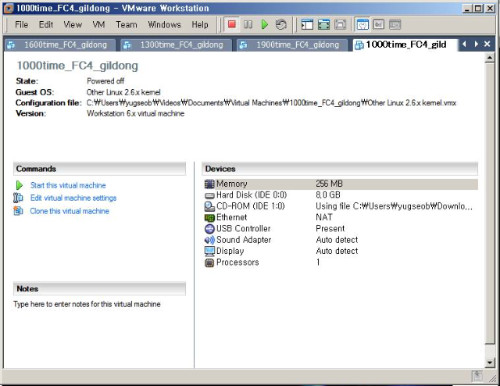Click the green play icon beside Start command

tap(19, 185)
